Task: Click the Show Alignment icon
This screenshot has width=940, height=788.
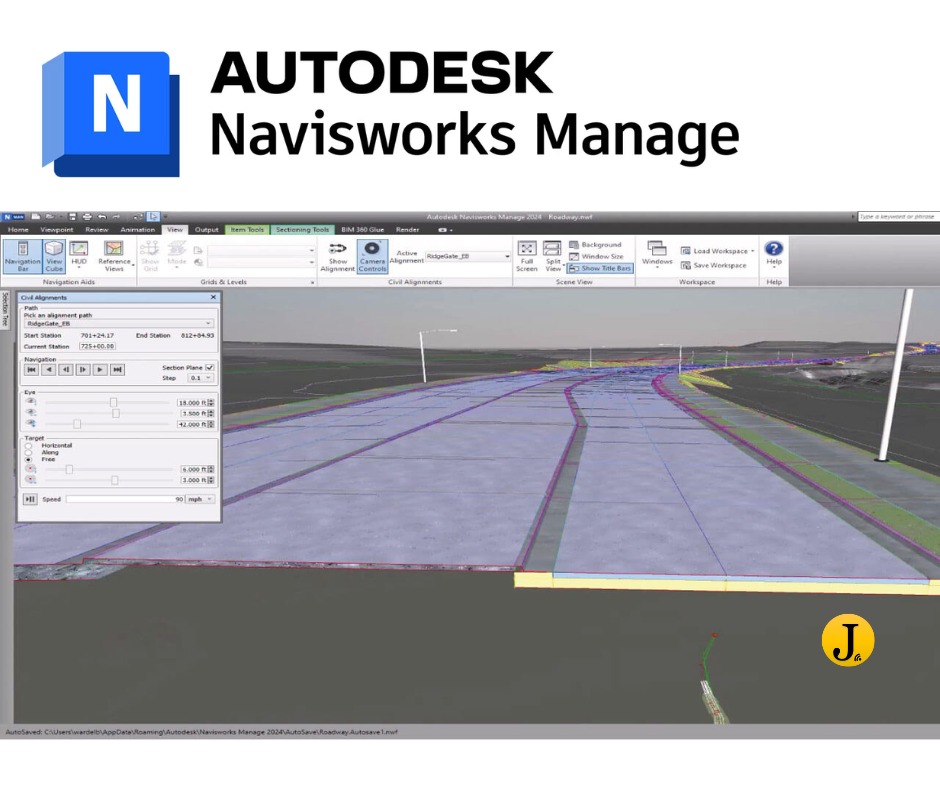Action: click(x=338, y=249)
